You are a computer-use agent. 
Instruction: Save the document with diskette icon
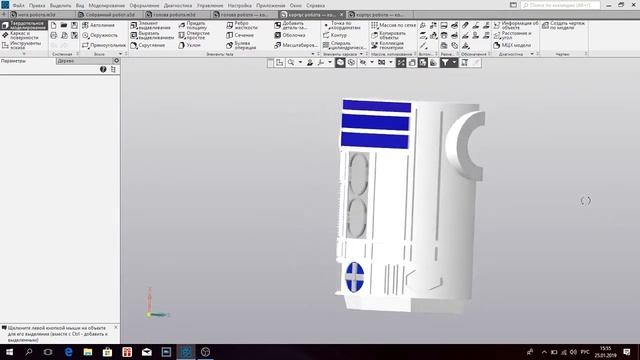74,25
